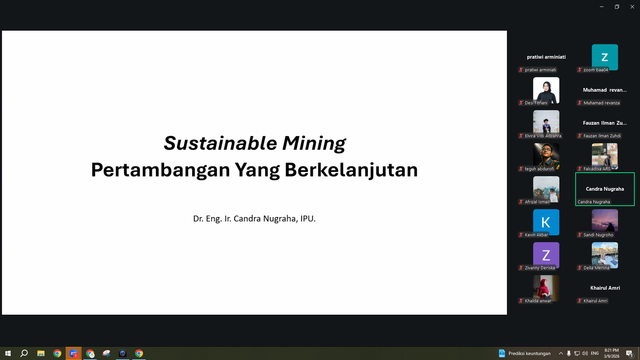Open the Windows Start menu
Viewport: 640px width, 360px height.
pos(8,353)
